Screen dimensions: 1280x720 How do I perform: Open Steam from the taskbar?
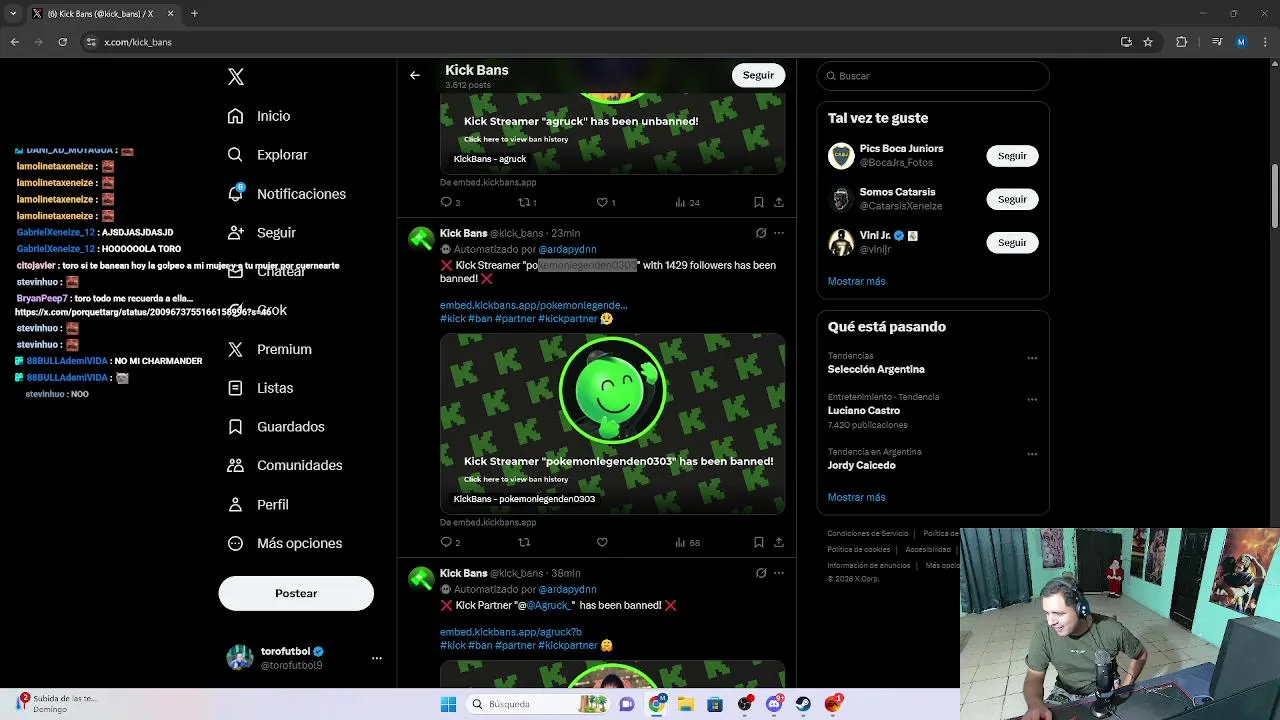[x=803, y=704]
